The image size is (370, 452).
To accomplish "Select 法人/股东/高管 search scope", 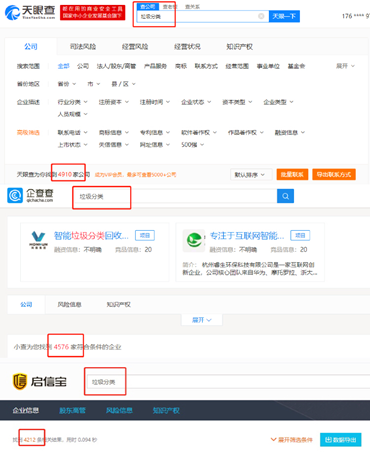I will (116, 66).
